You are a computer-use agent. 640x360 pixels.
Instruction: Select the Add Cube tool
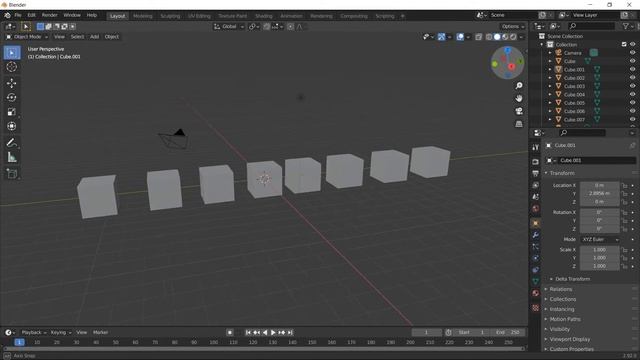[x=12, y=174]
